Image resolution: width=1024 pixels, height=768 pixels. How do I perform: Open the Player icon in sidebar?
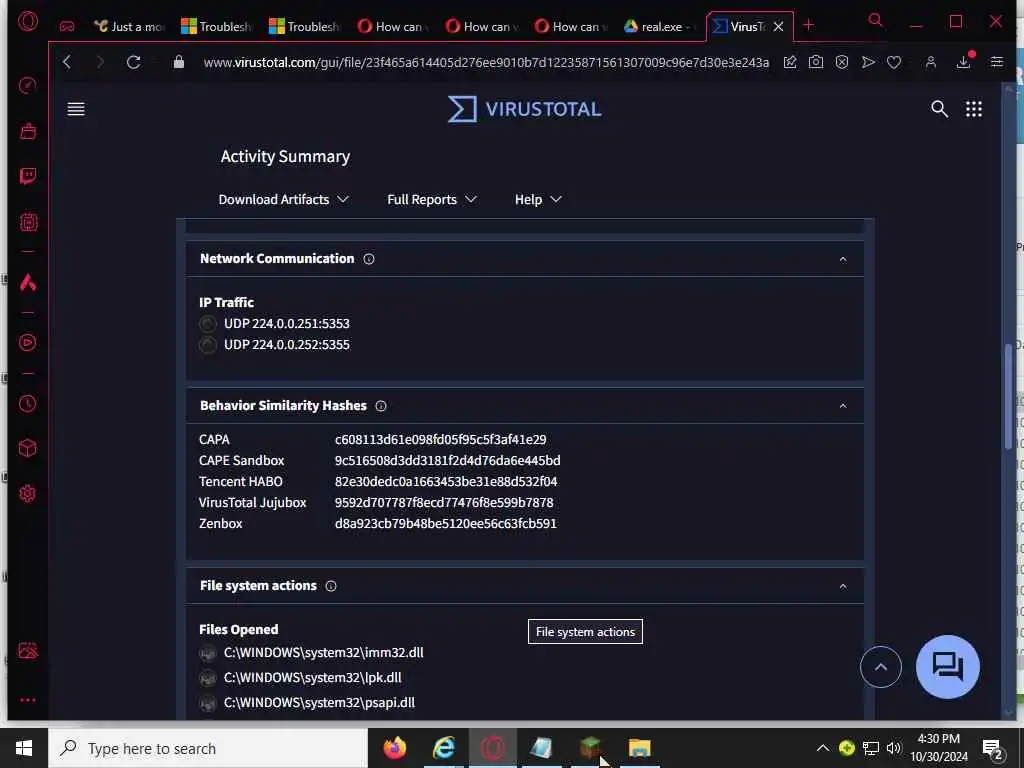coord(28,343)
